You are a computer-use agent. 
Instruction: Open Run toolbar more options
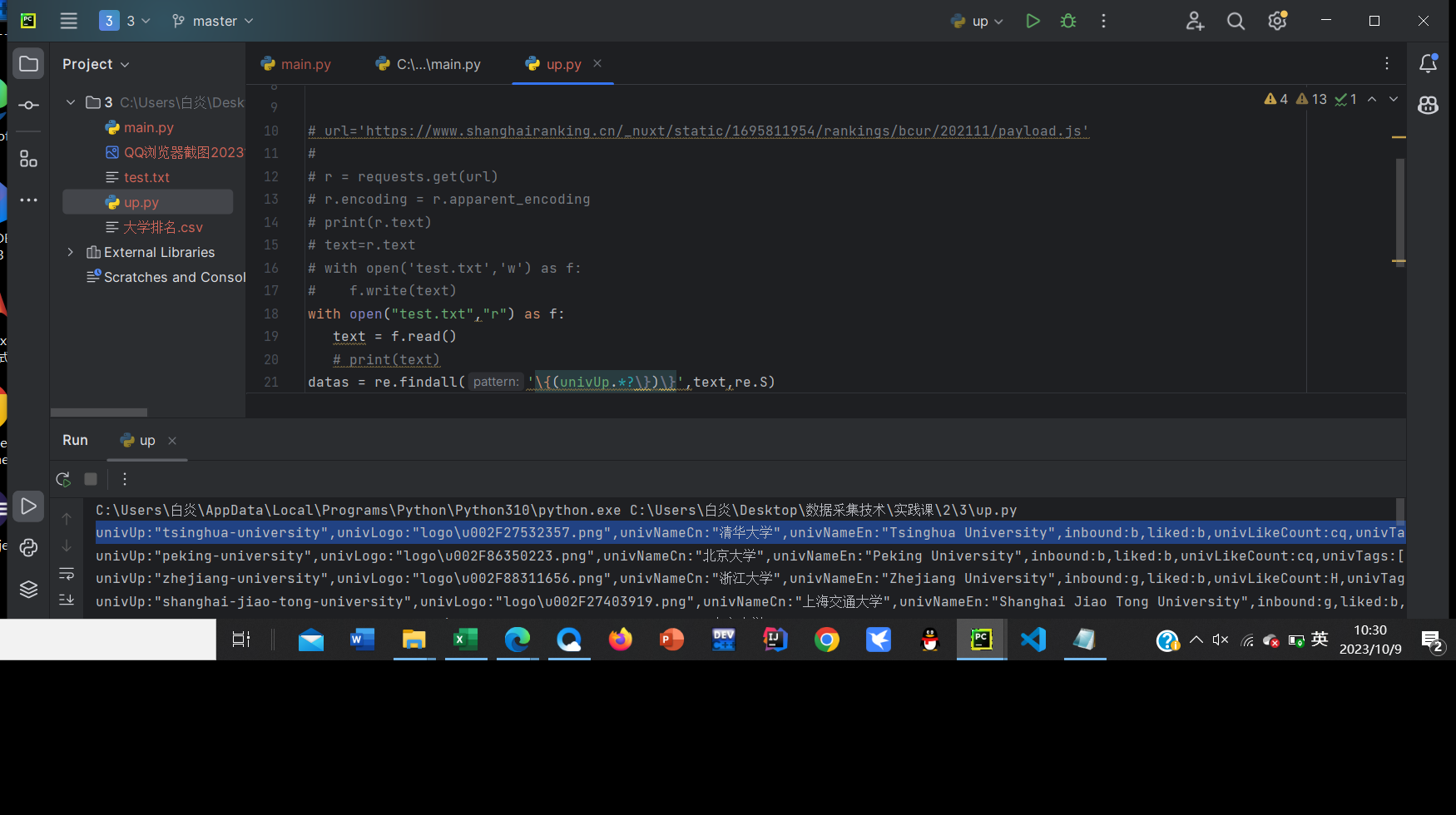point(125,479)
